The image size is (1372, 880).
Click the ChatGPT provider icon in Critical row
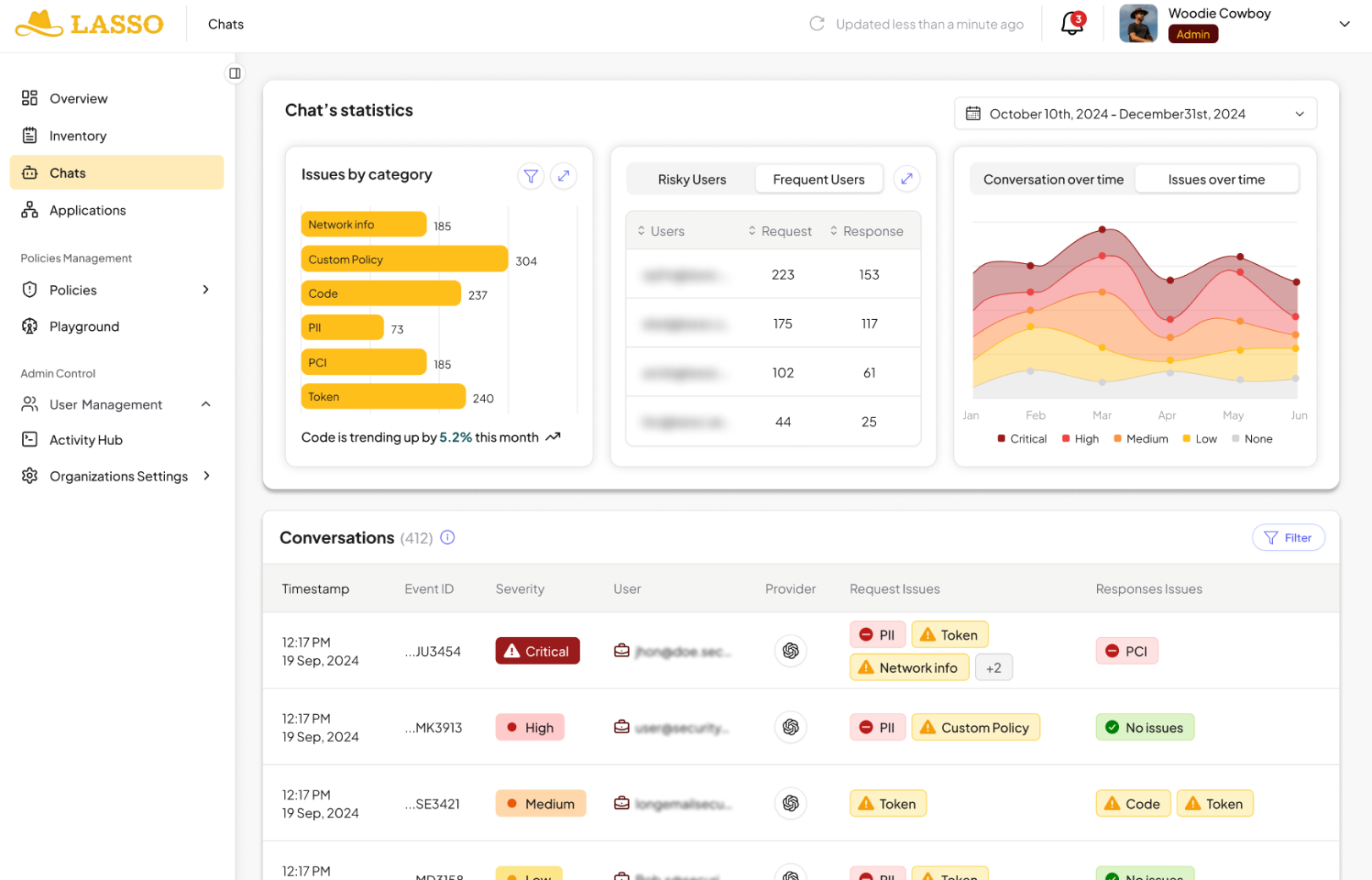[x=791, y=651]
